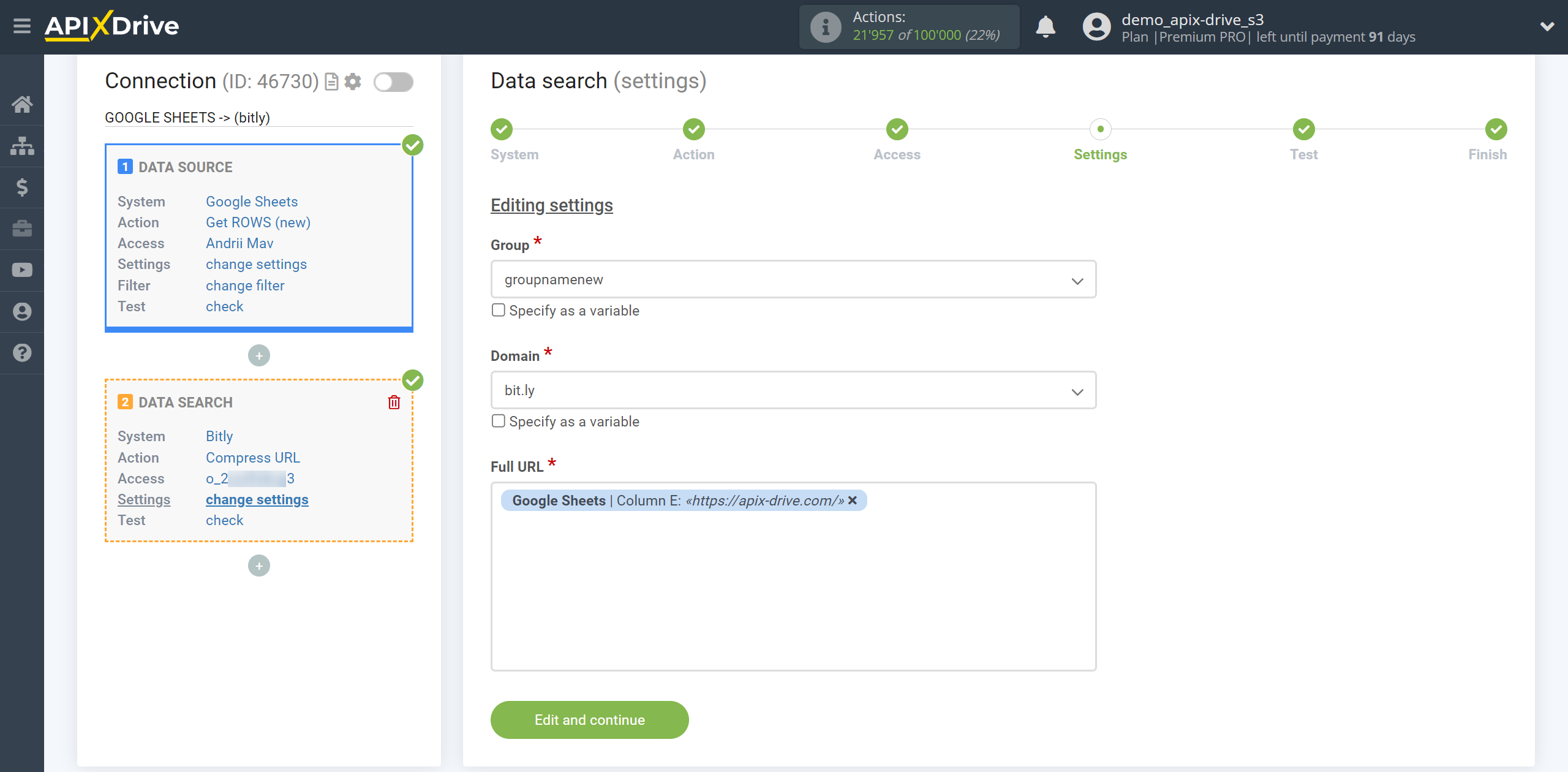Click the ApiX-Drive logo
This screenshot has width=1568, height=772.
111,26
